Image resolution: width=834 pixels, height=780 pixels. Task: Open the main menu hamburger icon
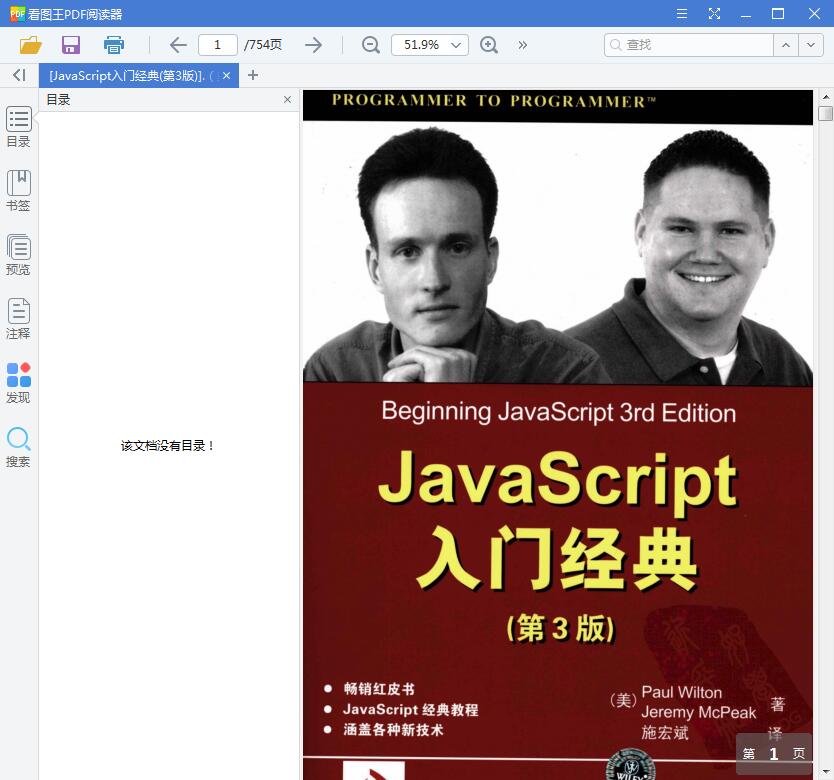682,14
